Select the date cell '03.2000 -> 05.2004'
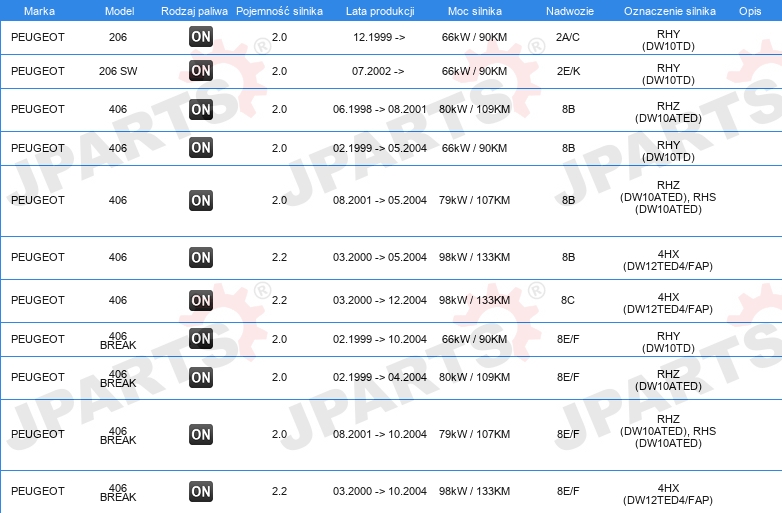Viewport: 782px width, 513px height. tap(380, 257)
